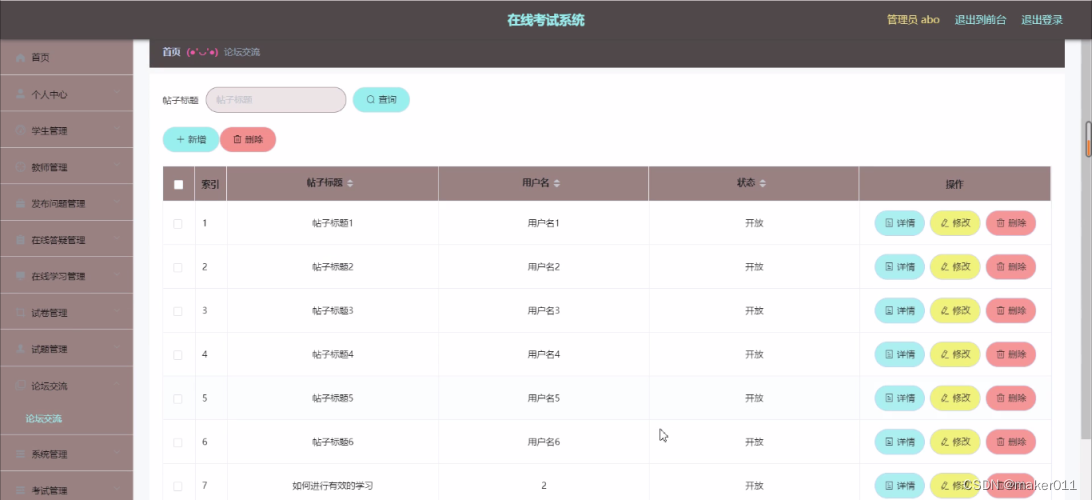Screen dimensions: 1092x500
Task: Click 首页 in the breadcrumb
Action: coord(171,52)
